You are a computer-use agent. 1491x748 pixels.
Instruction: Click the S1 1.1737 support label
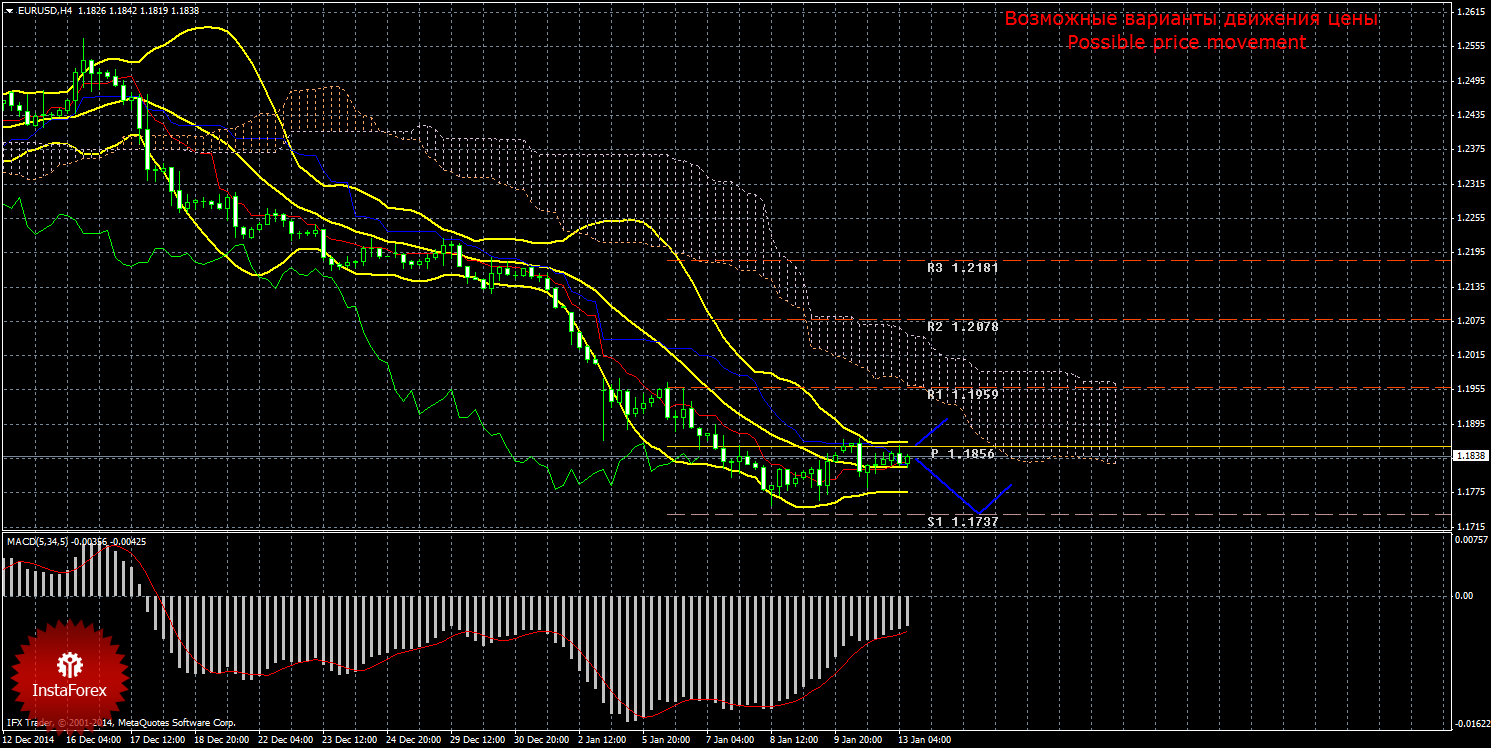pyautogui.click(x=962, y=522)
